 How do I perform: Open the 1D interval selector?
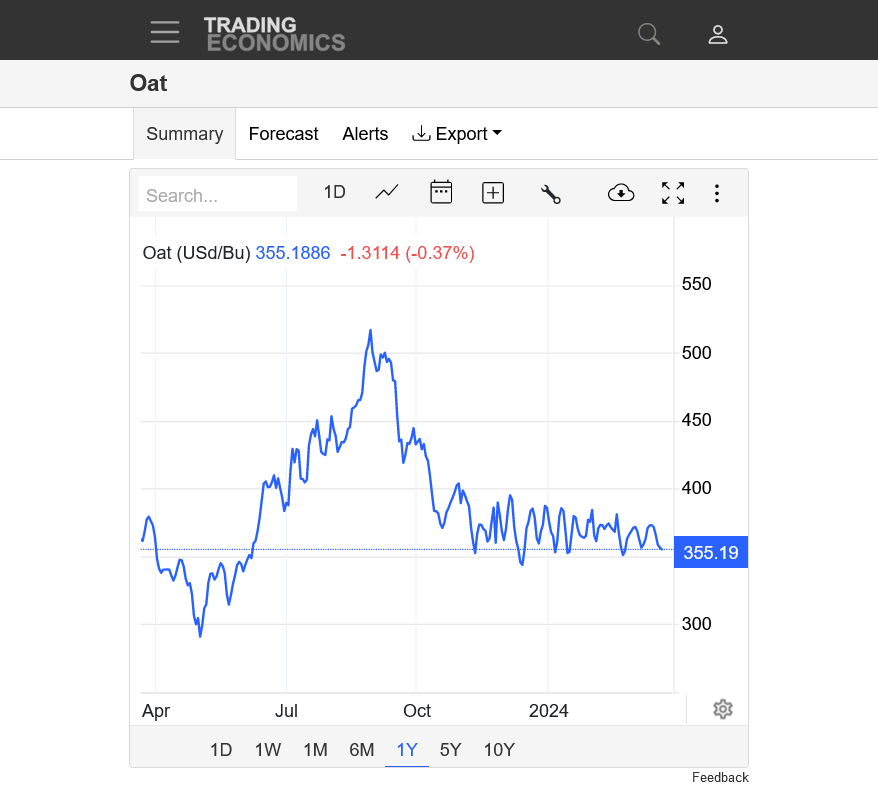(x=334, y=192)
